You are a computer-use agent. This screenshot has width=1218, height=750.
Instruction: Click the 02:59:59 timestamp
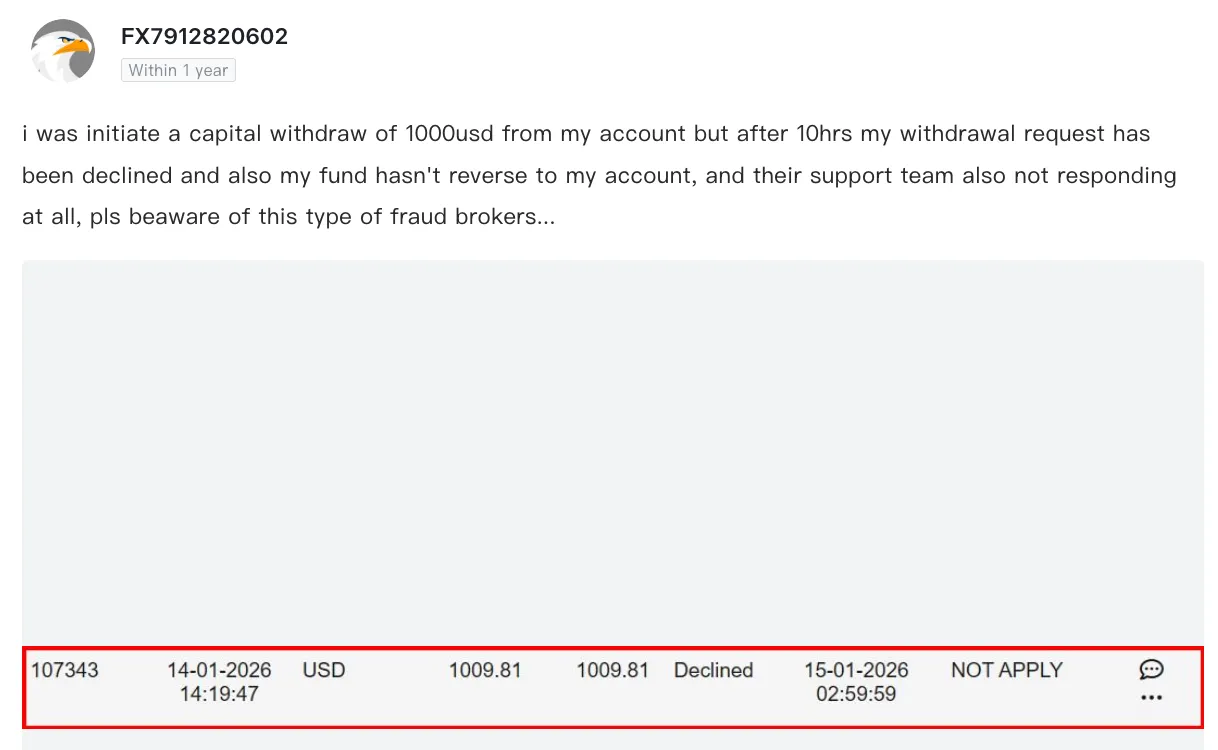pos(856,694)
